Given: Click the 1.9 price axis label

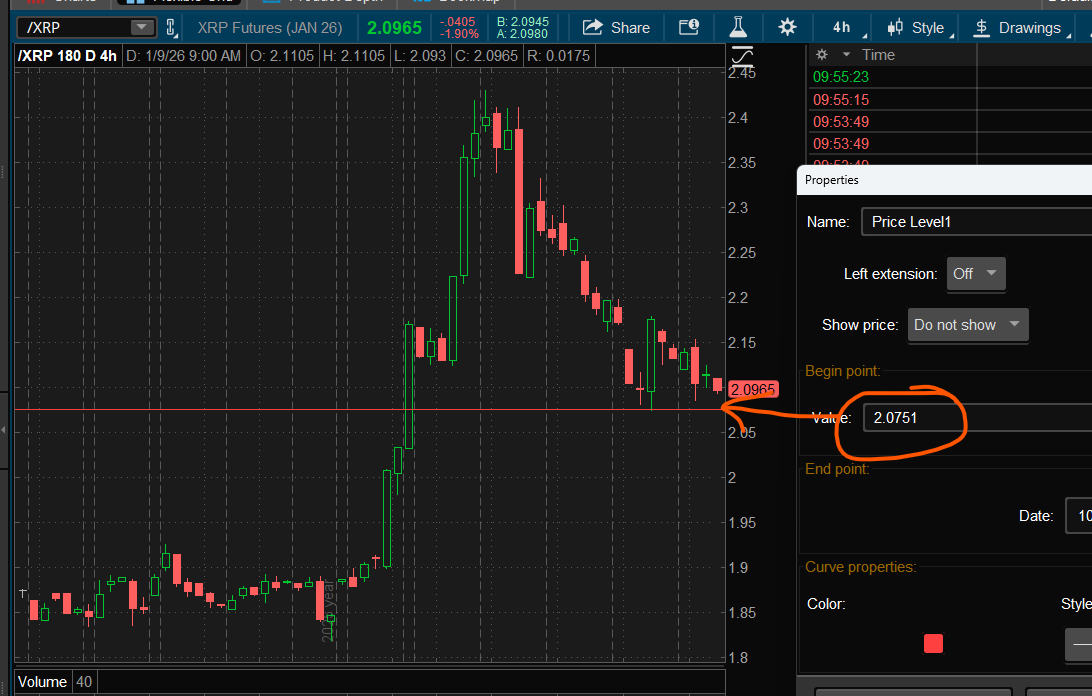Looking at the screenshot, I should [x=738, y=567].
